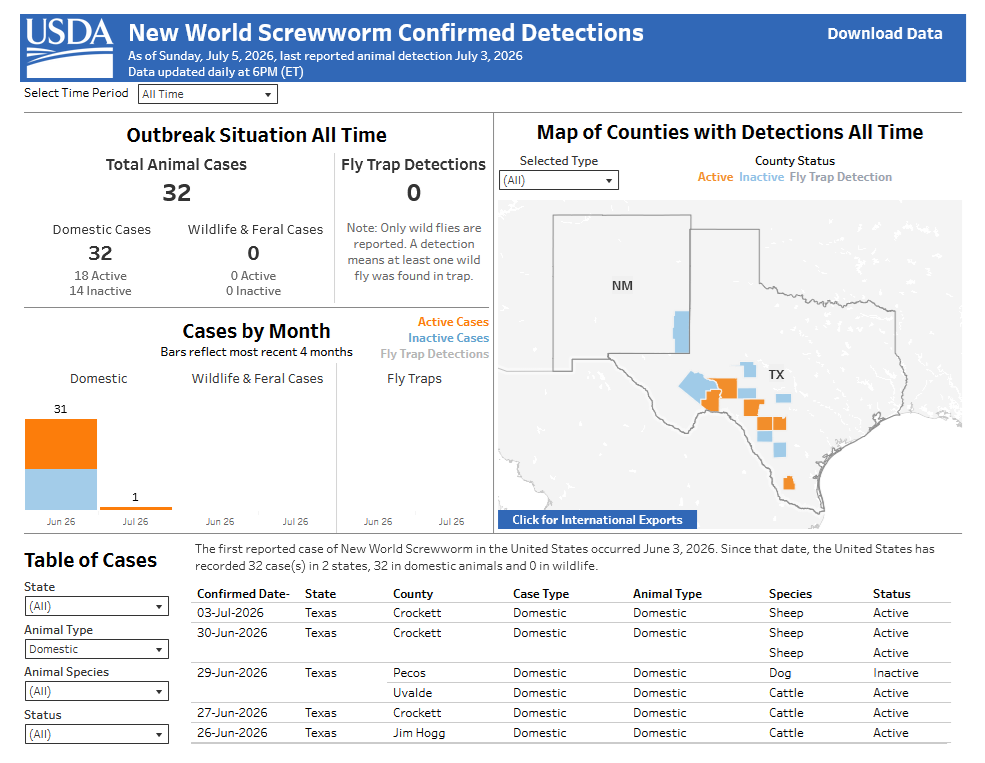Image resolution: width=985 pixels, height=763 pixels.
Task: Click the Total Animal Cases value 32
Action: [177, 193]
